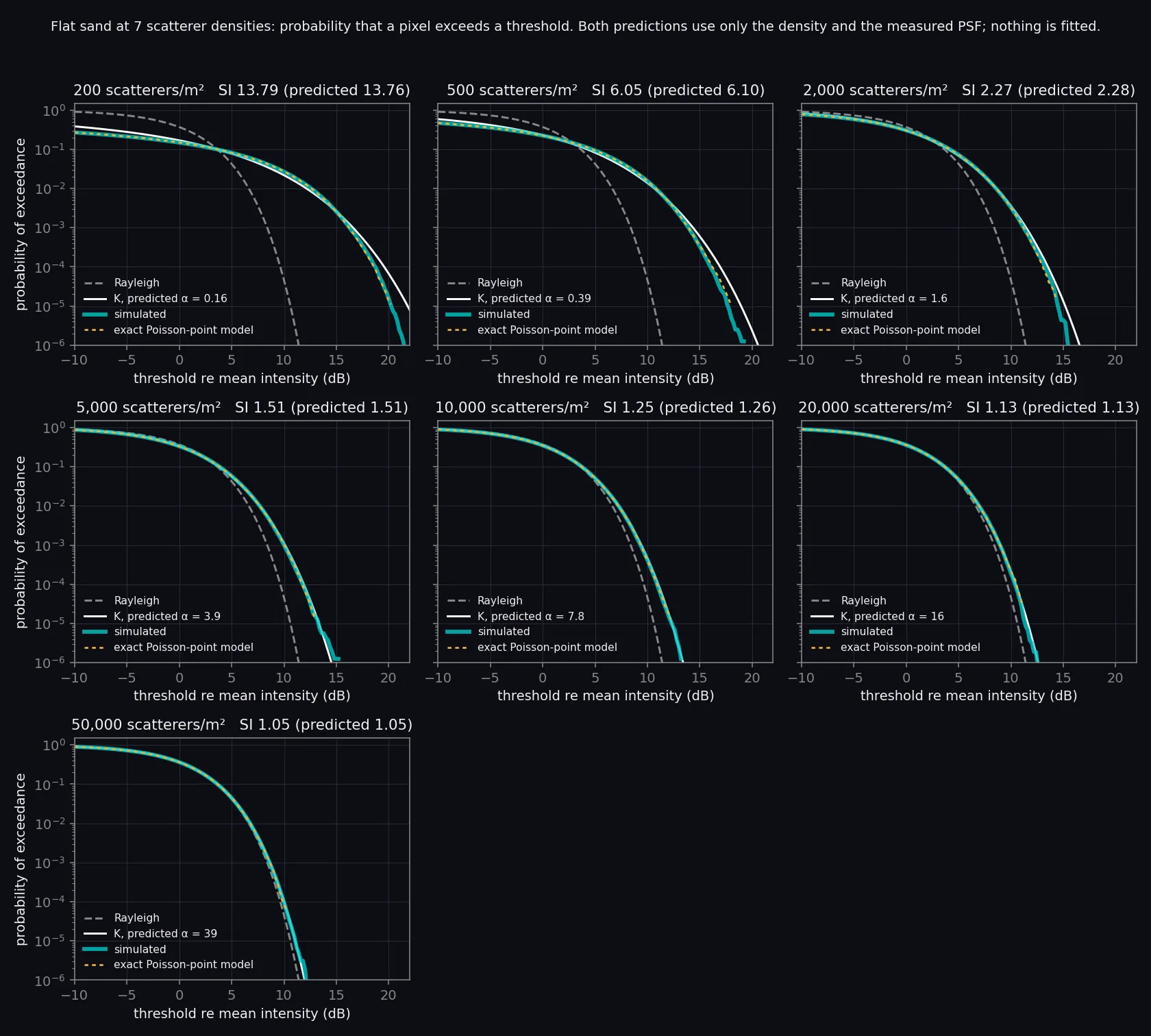Screen dimensions: 1151x1036
Task: Click 'exact Poisson-point model' in 5,000 scatterers plot
Action: point(184,647)
